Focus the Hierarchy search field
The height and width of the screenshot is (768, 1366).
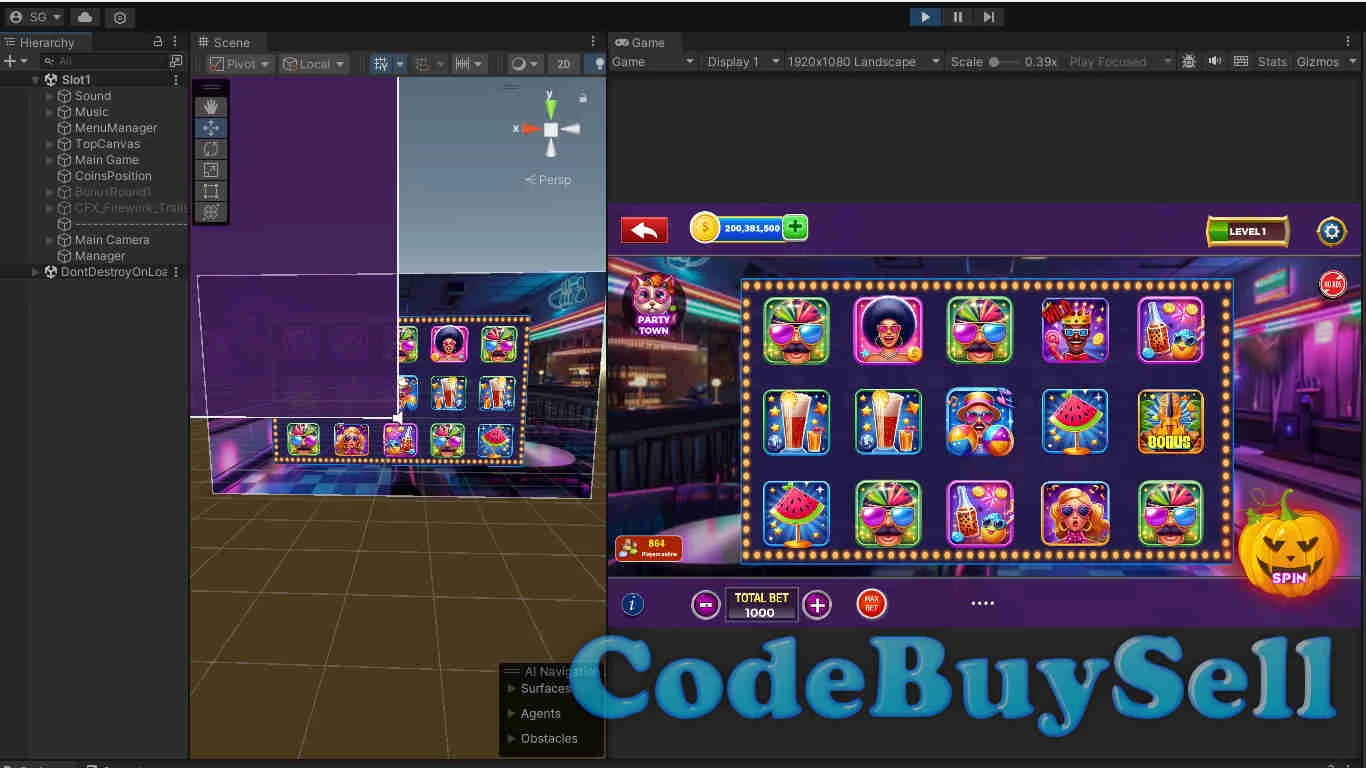(104, 61)
